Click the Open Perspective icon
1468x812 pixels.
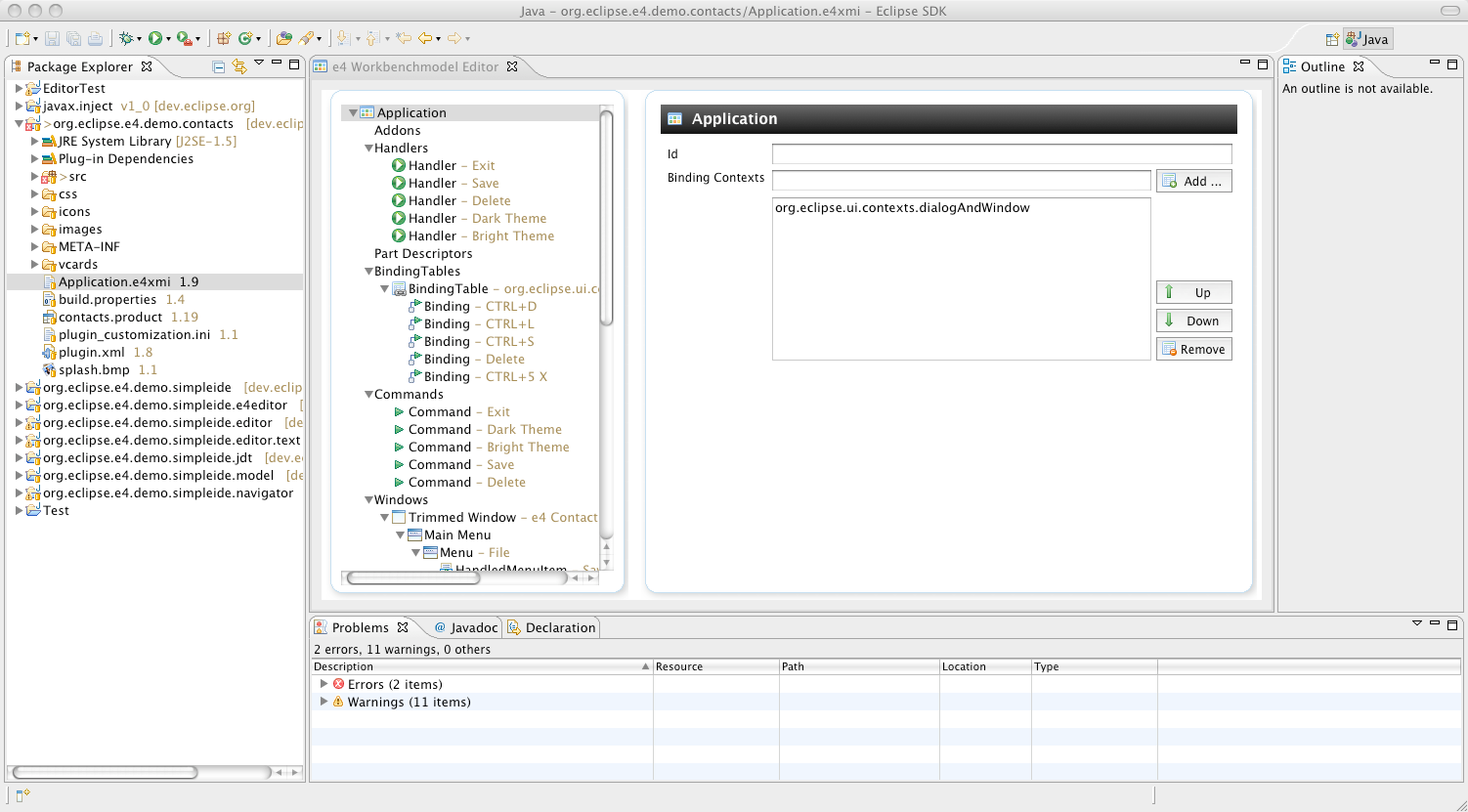coord(1331,39)
